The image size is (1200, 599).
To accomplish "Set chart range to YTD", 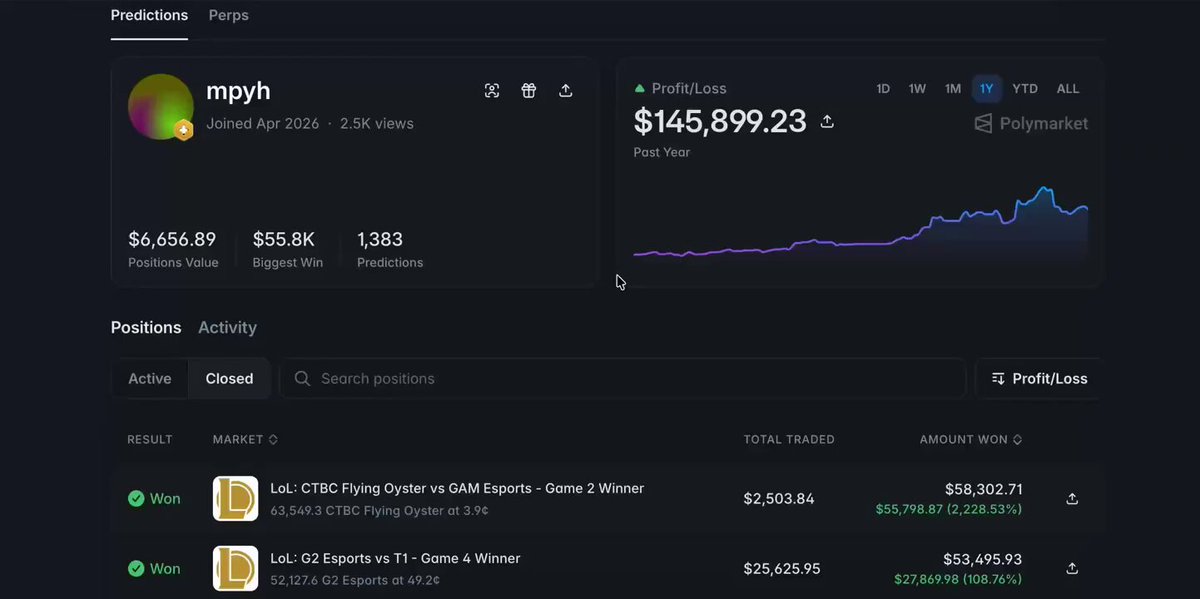I will tap(1025, 89).
